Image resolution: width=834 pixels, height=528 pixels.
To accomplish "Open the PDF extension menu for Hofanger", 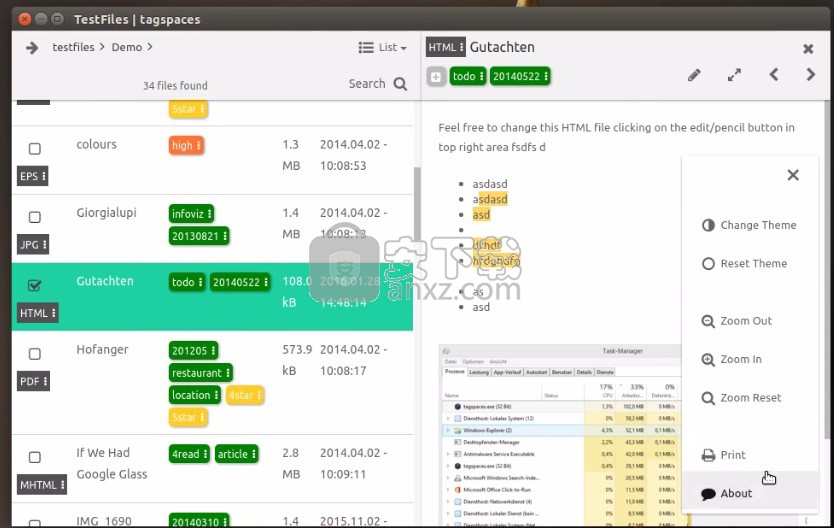I will click(x=34, y=382).
